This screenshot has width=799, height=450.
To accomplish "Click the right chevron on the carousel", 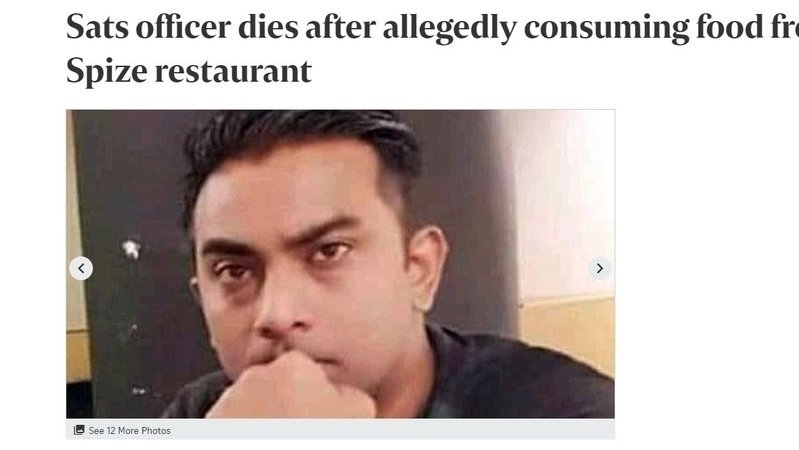I will click(600, 268).
